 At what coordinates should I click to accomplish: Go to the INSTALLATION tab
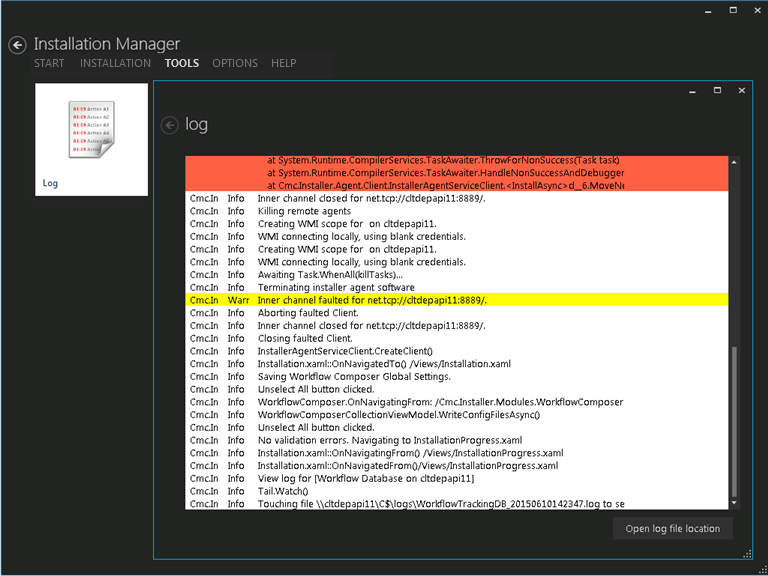click(115, 63)
